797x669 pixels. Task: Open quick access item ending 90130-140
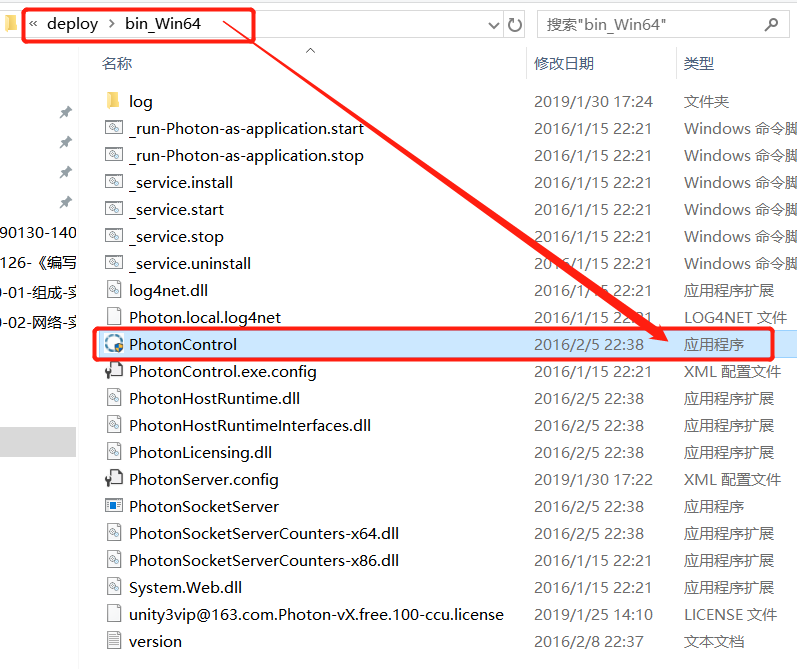(38, 233)
